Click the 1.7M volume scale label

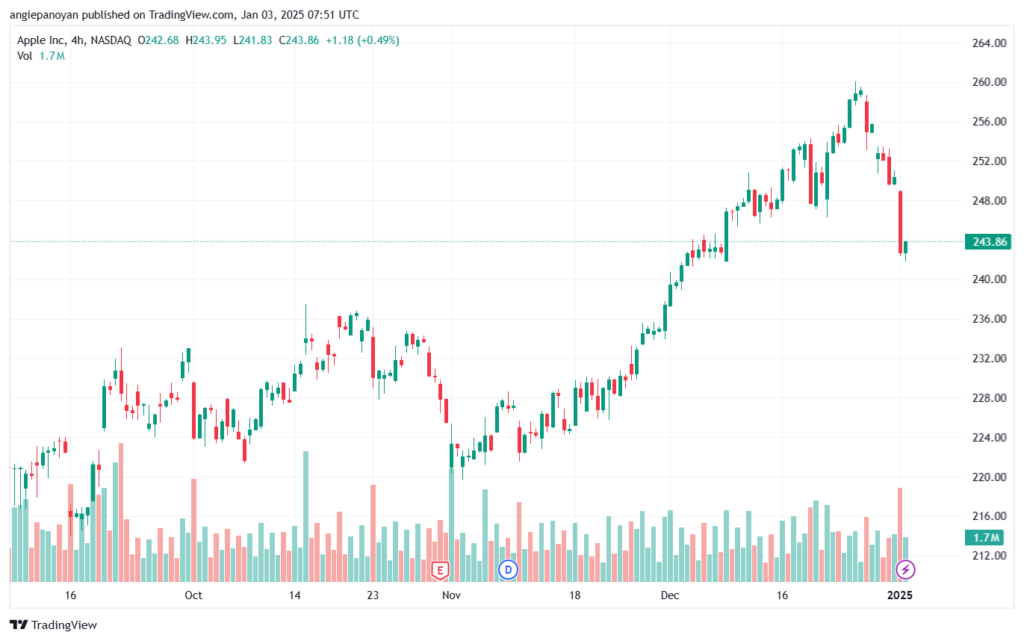pyautogui.click(x=986, y=538)
